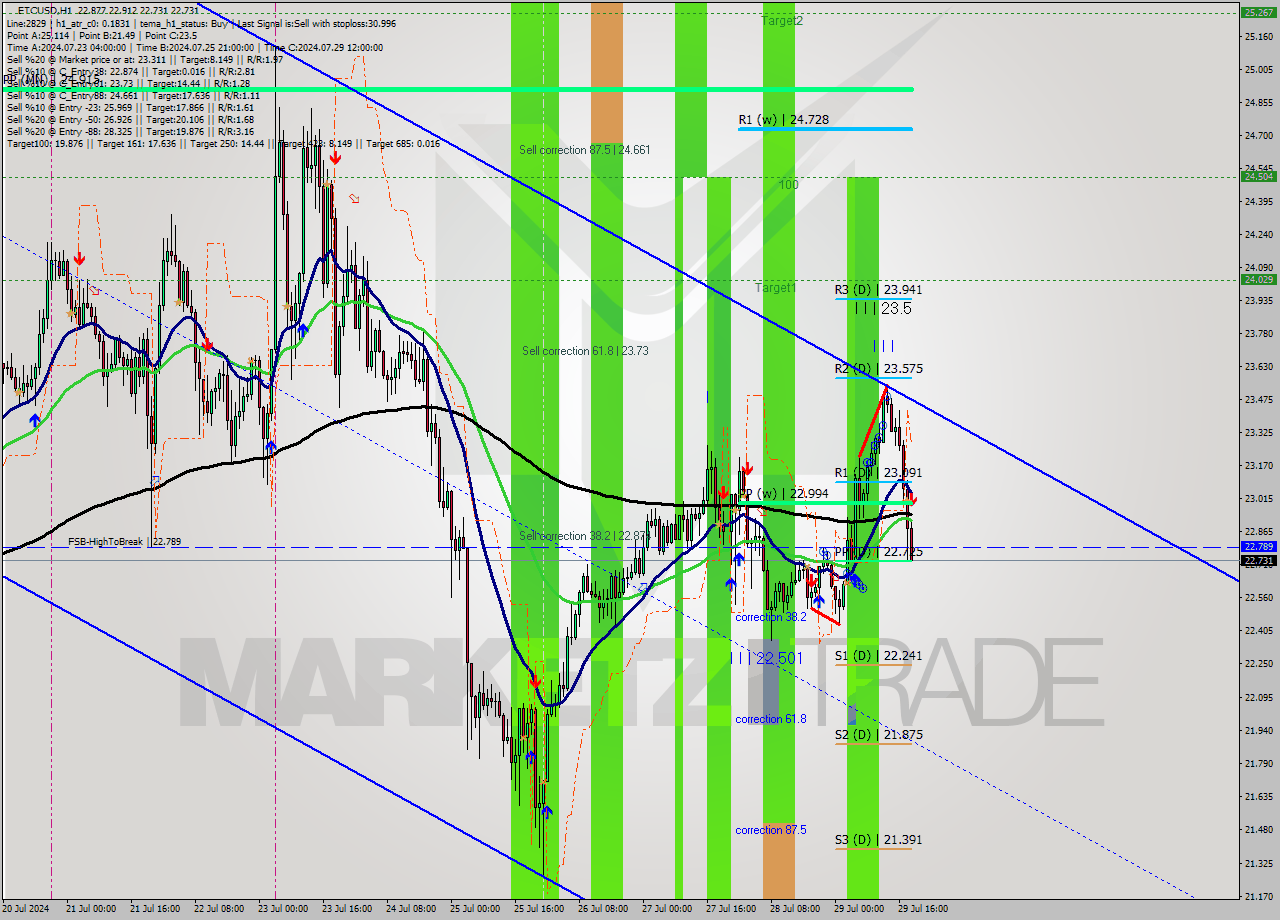Click the '| | | 22.501' level label
This screenshot has width=1280, height=920.
click(766, 658)
